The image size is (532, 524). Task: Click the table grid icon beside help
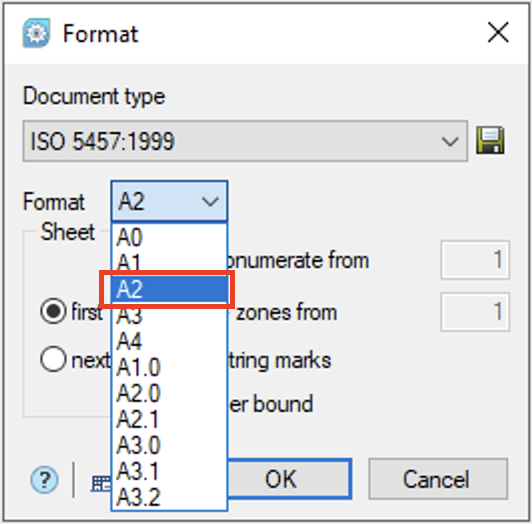click(x=101, y=483)
